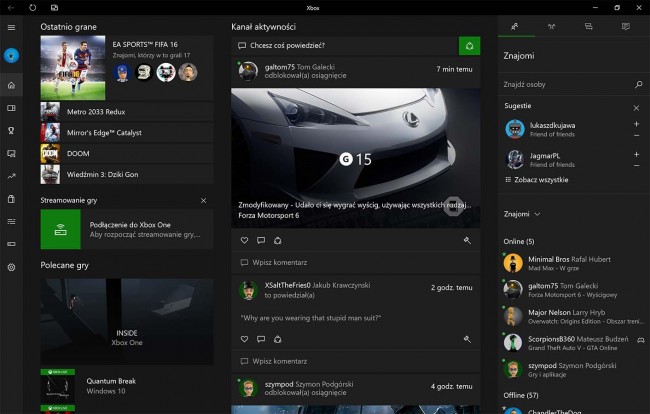Click Wpisz komentarz under XSaltTheFries0's post
This screenshot has height=414, width=650.
coord(356,361)
